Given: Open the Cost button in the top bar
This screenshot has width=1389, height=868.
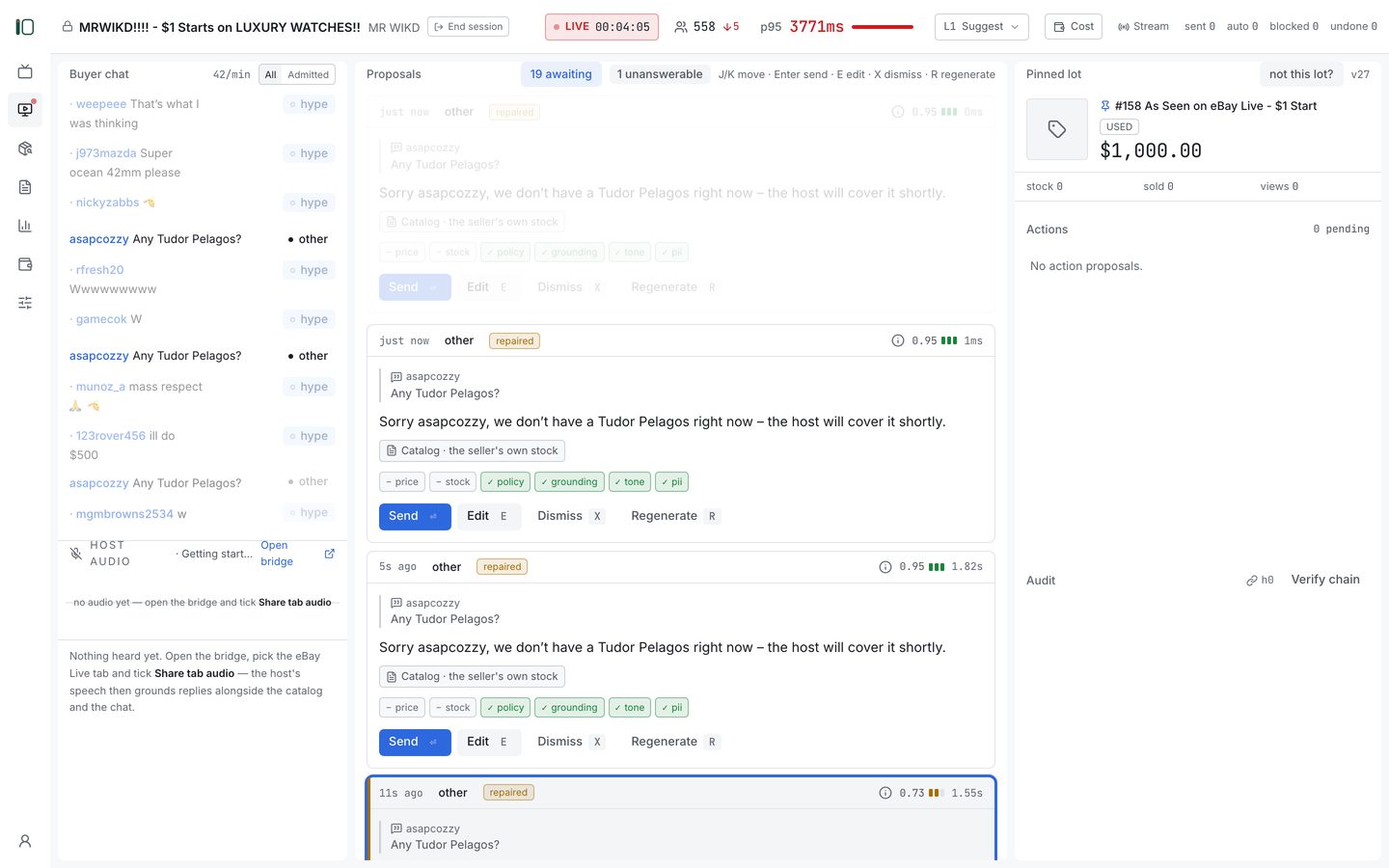Looking at the screenshot, I should click(x=1073, y=27).
